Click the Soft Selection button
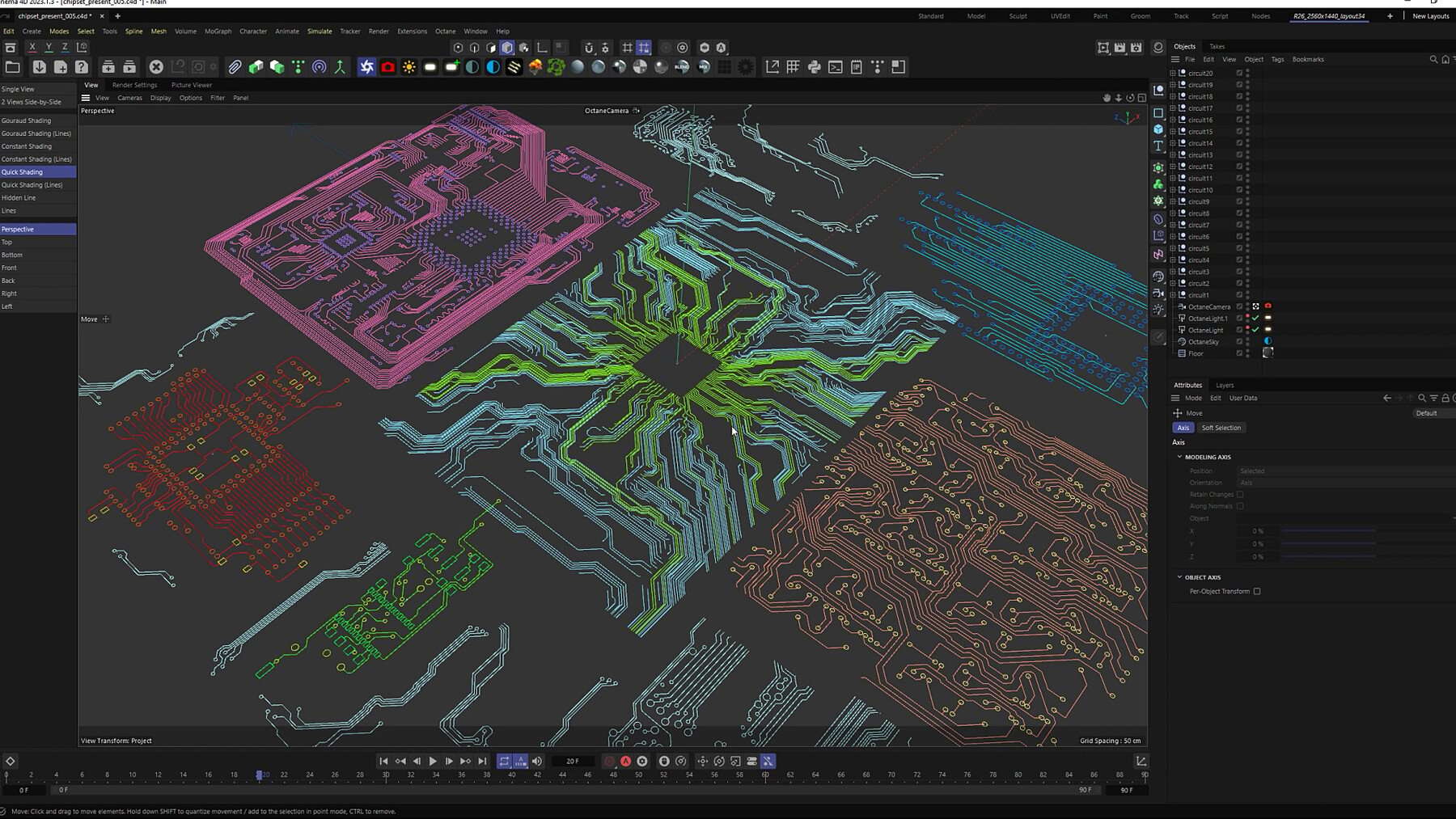1456x819 pixels. [x=1221, y=428]
